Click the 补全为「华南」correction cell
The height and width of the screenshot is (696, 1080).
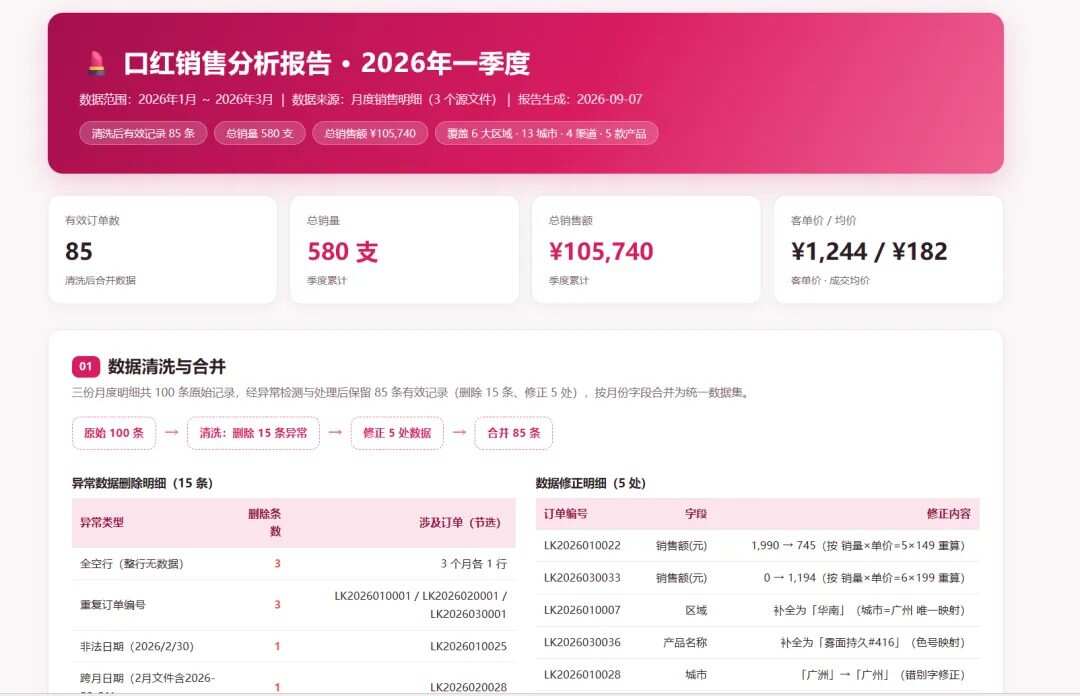pos(869,610)
